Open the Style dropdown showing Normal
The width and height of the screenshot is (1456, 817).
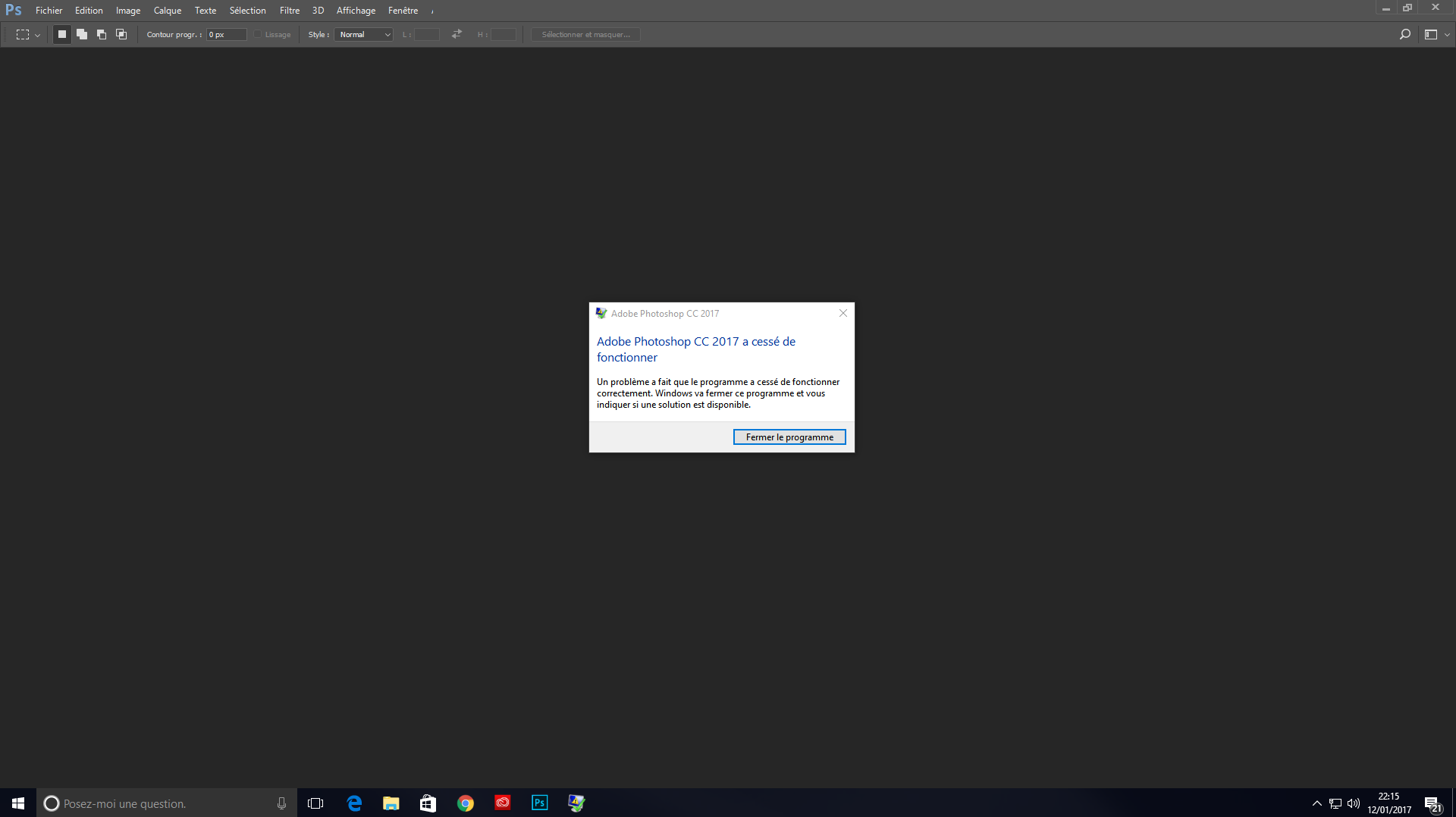point(363,34)
